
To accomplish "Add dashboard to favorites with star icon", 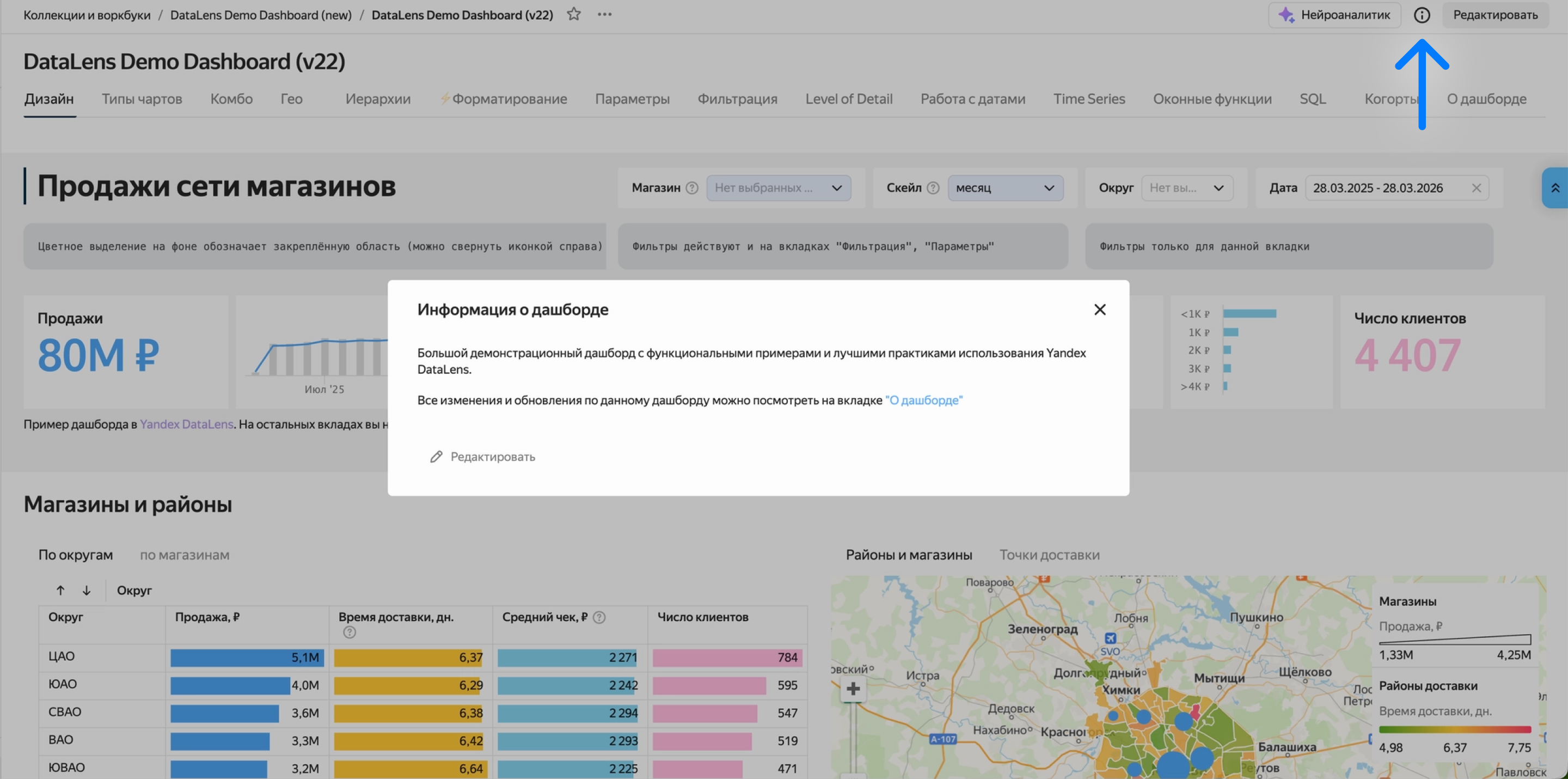I will tap(573, 14).
